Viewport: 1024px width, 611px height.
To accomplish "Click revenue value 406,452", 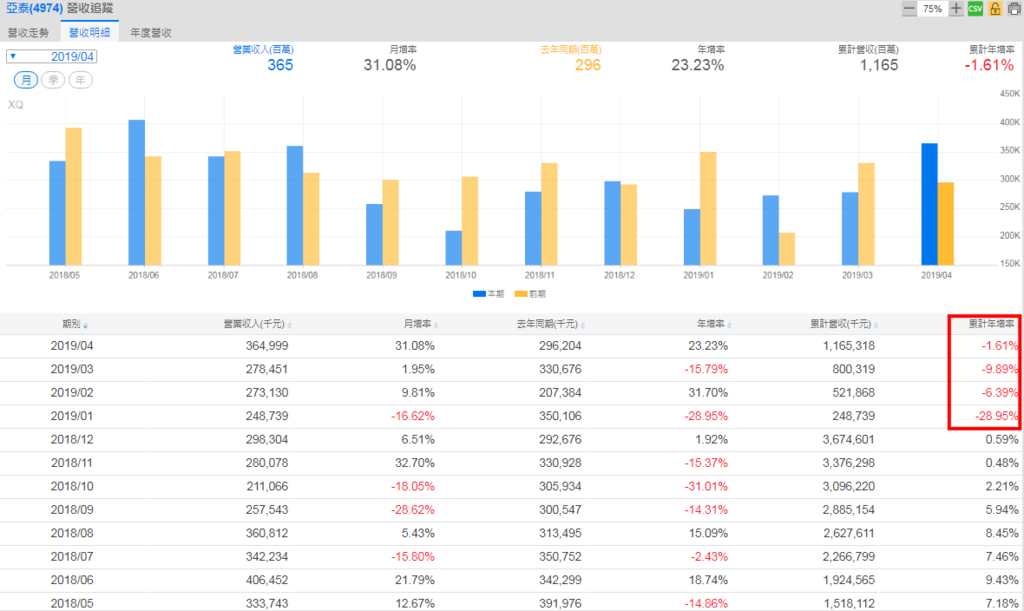I will [267, 580].
